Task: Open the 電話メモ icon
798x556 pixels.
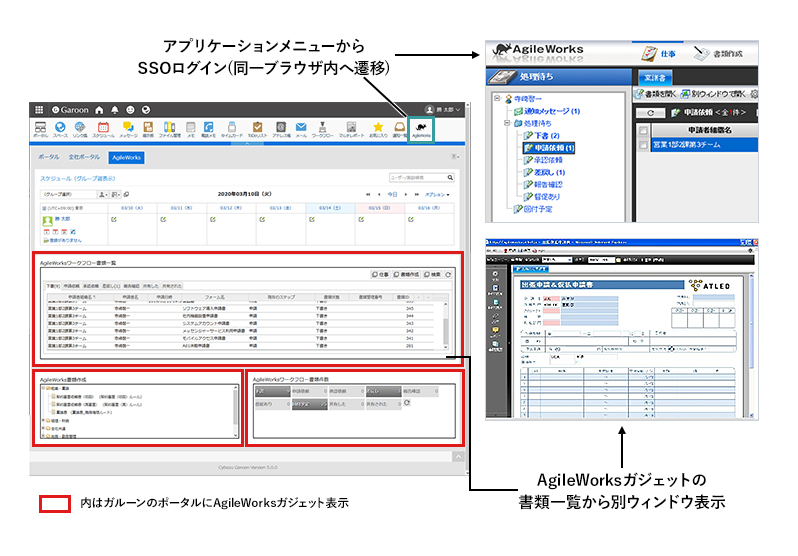Action: (209, 129)
